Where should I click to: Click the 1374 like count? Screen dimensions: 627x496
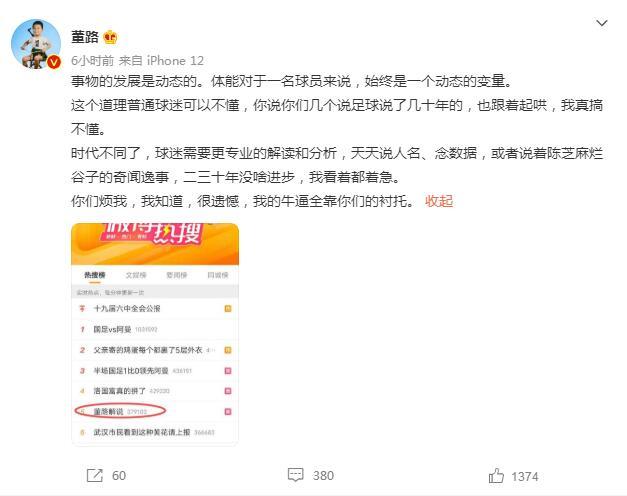pos(525,476)
